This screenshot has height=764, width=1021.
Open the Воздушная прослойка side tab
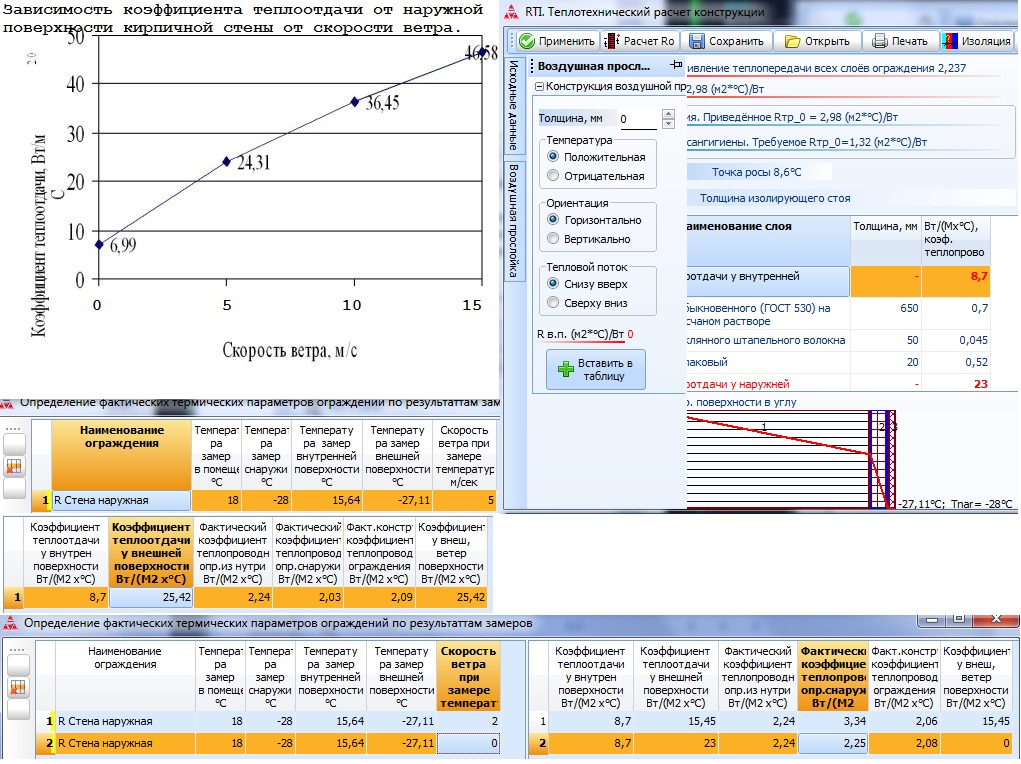coord(513,220)
